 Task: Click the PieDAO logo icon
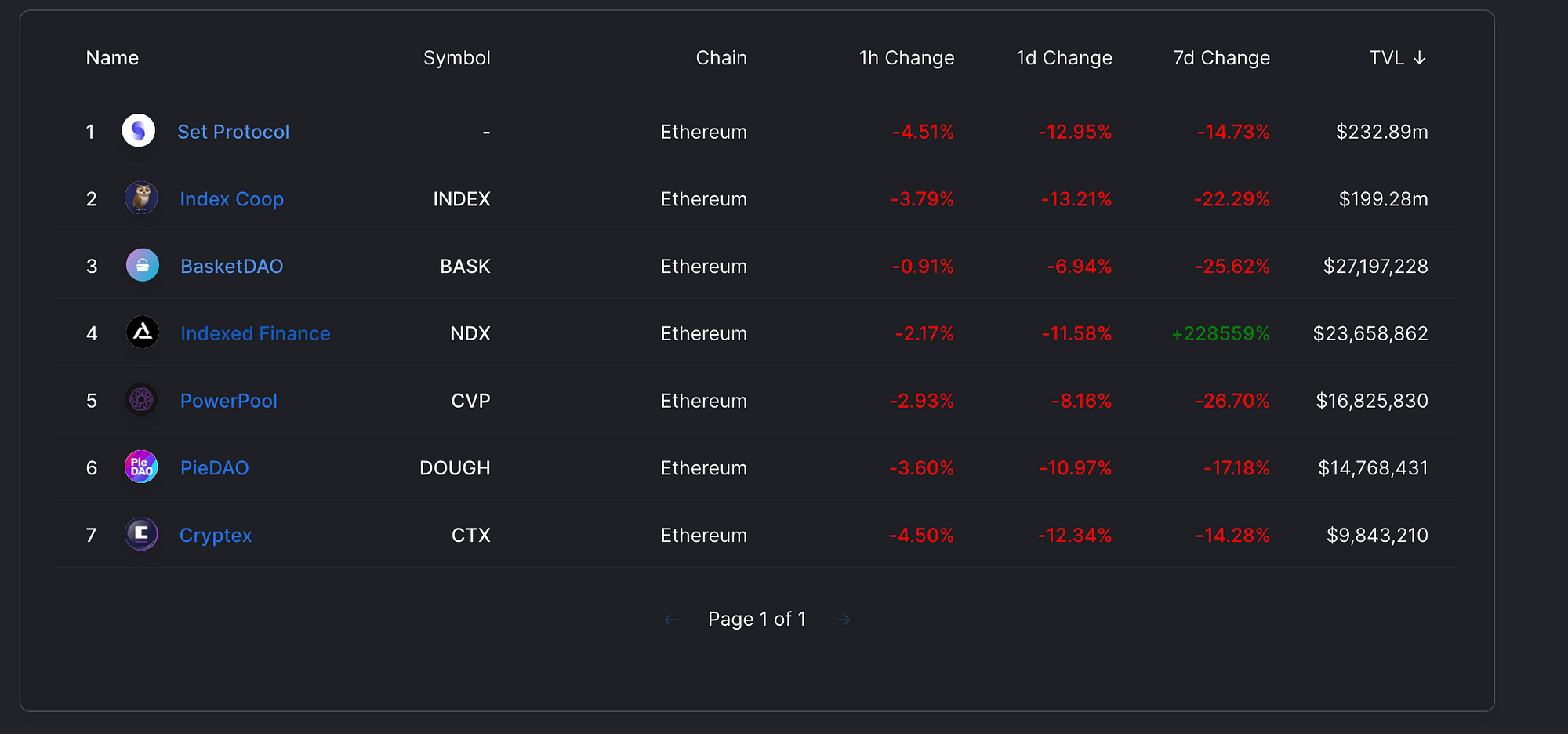[141, 467]
